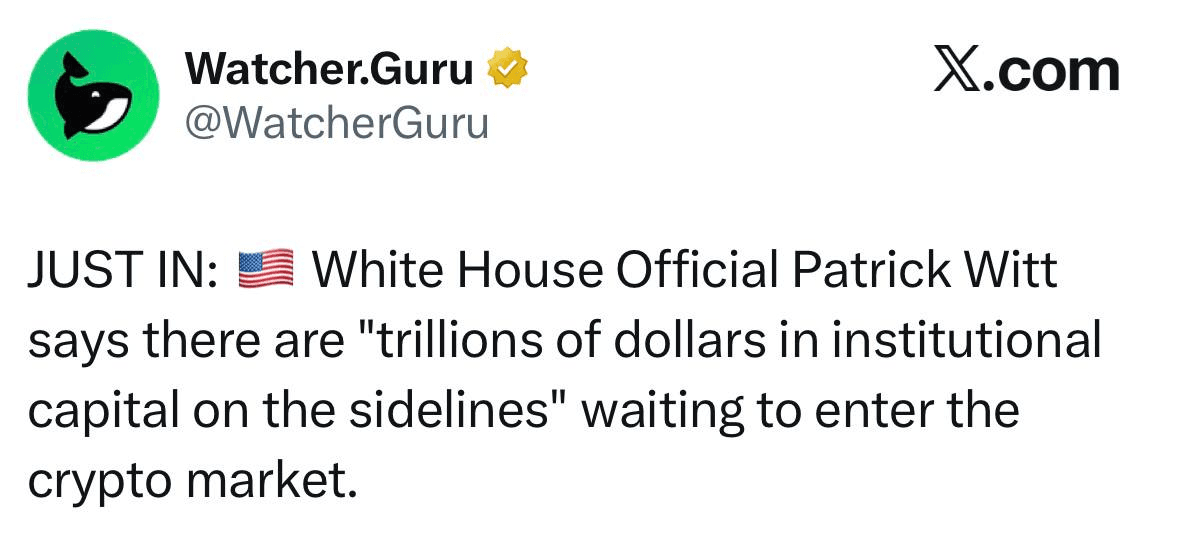Click the American flag emoji
Image resolution: width=1179 pixels, height=541 pixels.
266,270
